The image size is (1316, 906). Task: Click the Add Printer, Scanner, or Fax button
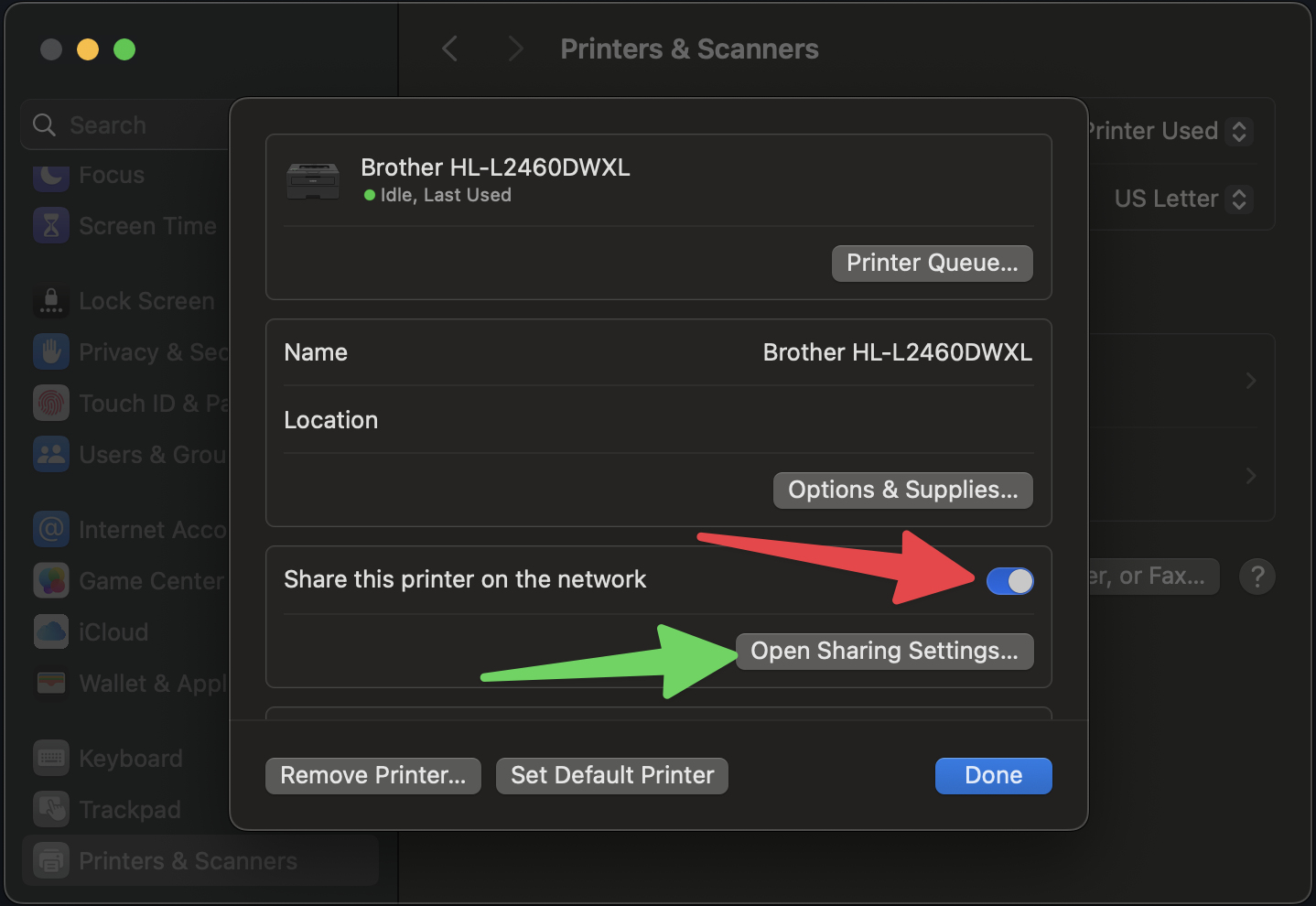(1153, 577)
